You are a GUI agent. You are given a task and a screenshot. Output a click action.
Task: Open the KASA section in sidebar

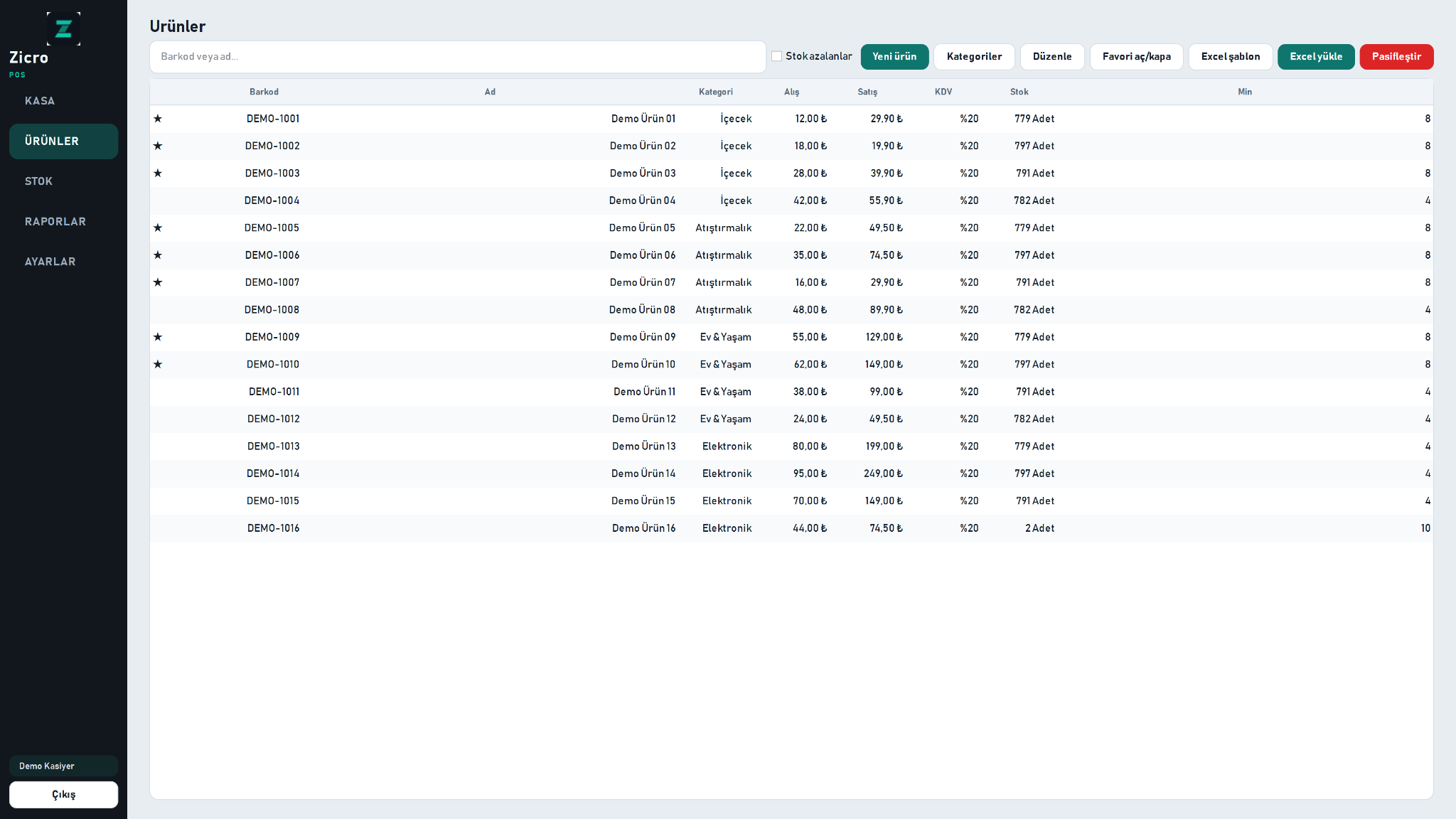63,101
